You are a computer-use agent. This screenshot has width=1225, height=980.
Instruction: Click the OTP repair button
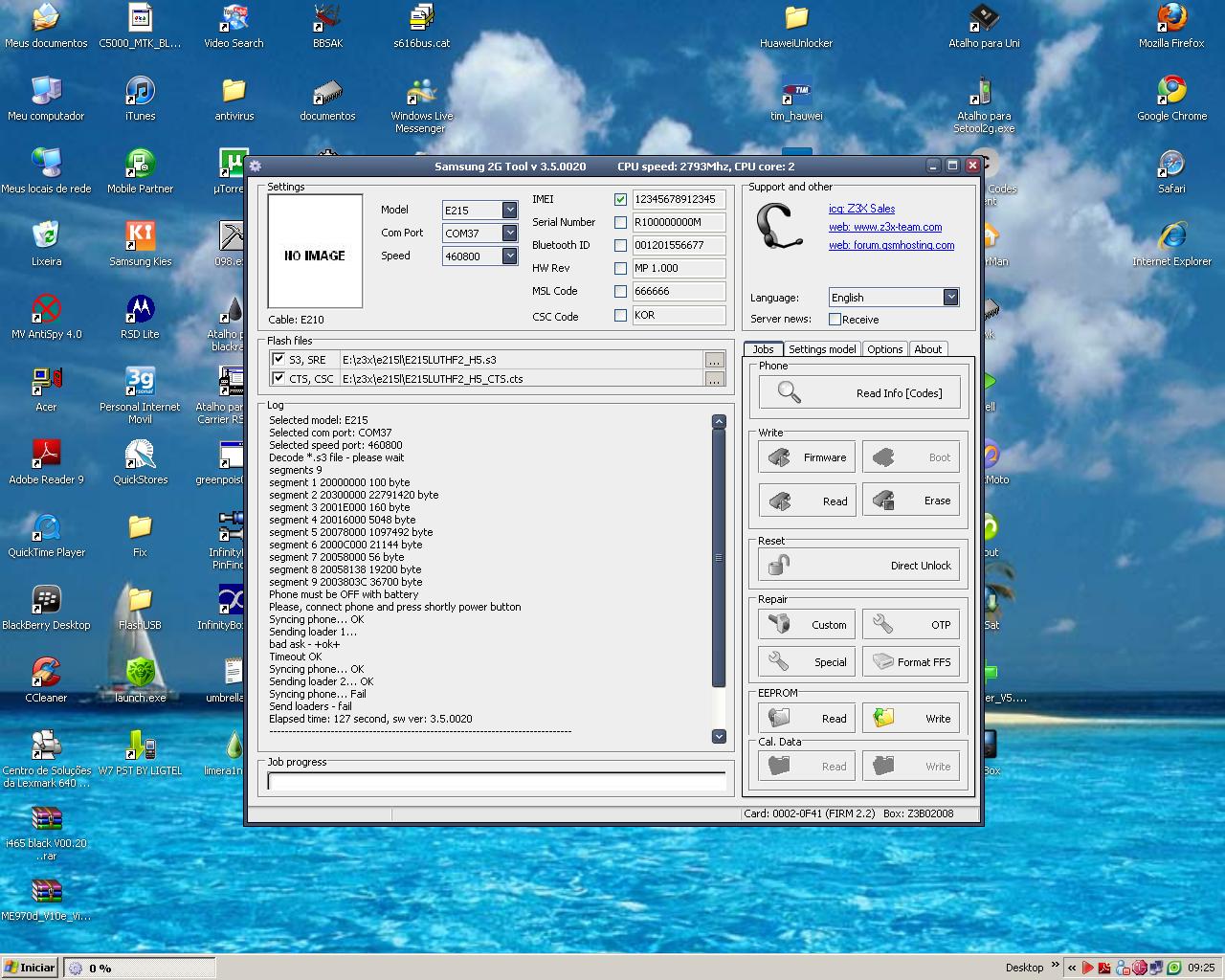pyautogui.click(x=911, y=625)
